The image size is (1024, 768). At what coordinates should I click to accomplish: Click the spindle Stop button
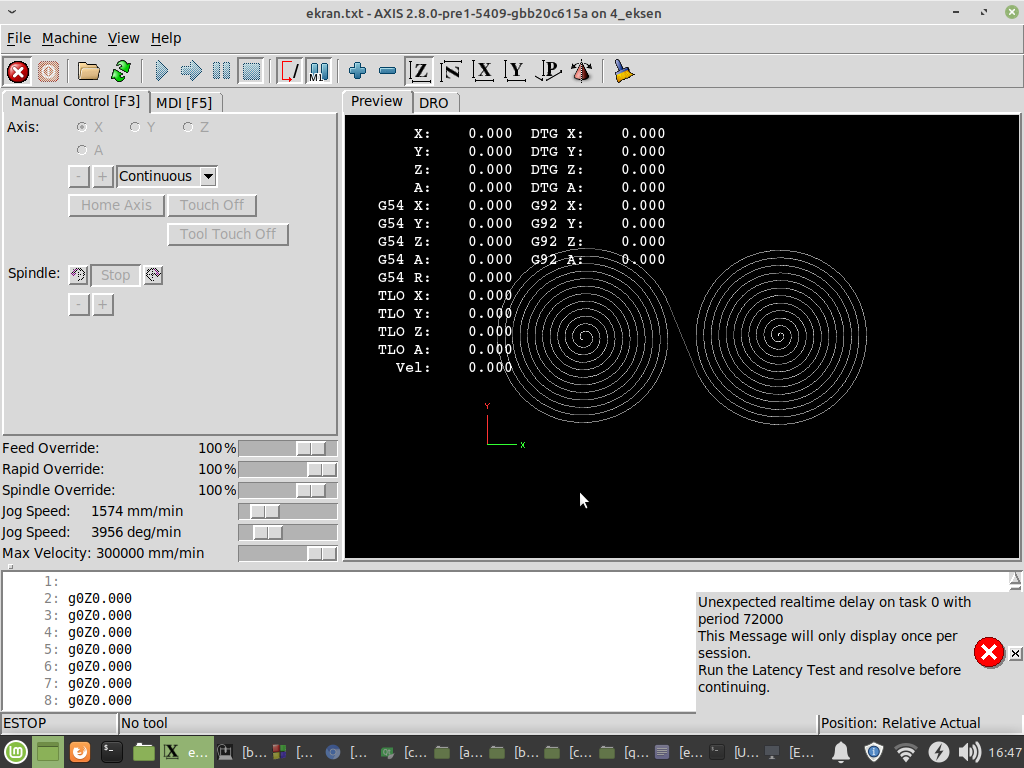(116, 275)
